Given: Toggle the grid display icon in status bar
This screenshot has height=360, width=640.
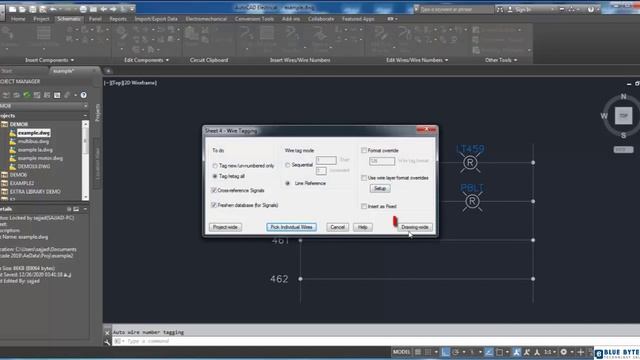Looking at the screenshot, I should coord(418,352).
